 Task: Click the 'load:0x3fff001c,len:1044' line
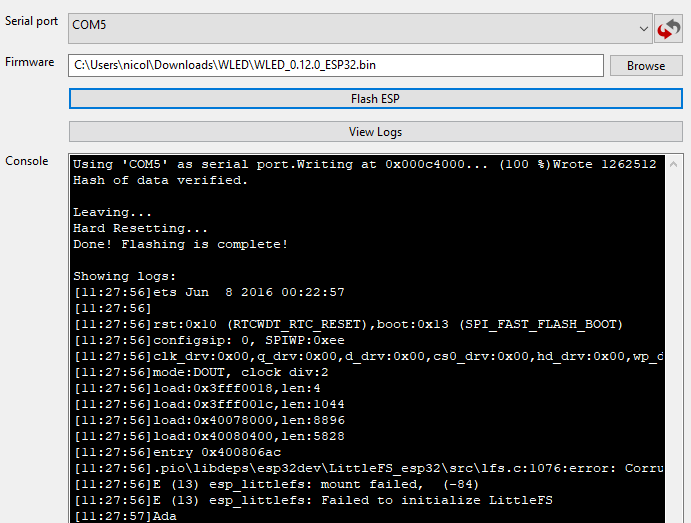click(x=209, y=404)
